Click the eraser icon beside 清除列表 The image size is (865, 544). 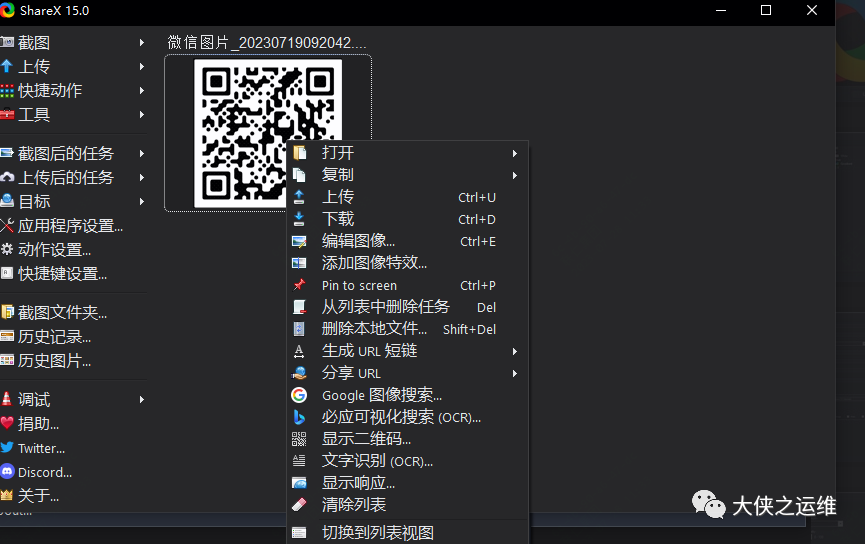tap(299, 504)
